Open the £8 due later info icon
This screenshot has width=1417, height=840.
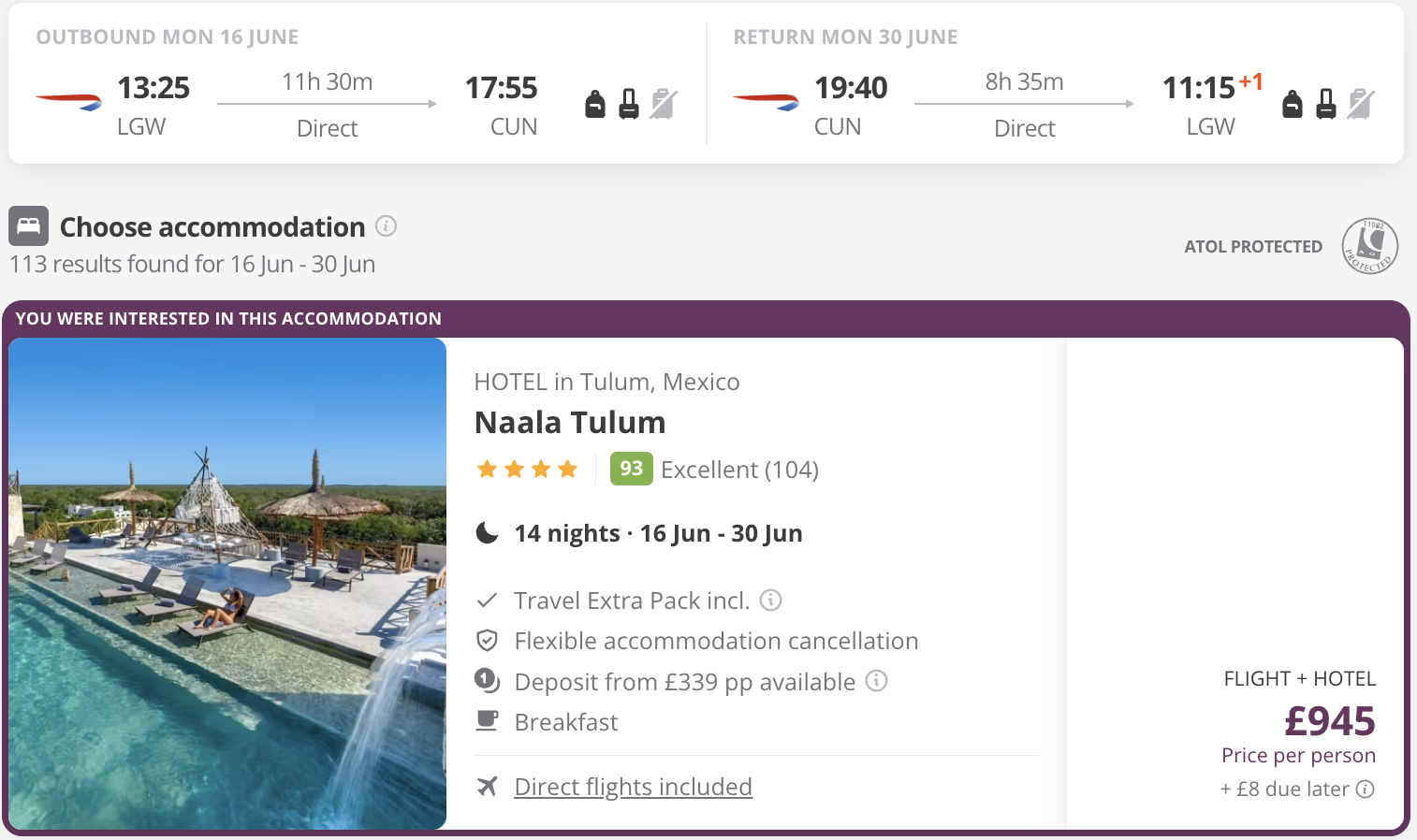[x=1366, y=789]
